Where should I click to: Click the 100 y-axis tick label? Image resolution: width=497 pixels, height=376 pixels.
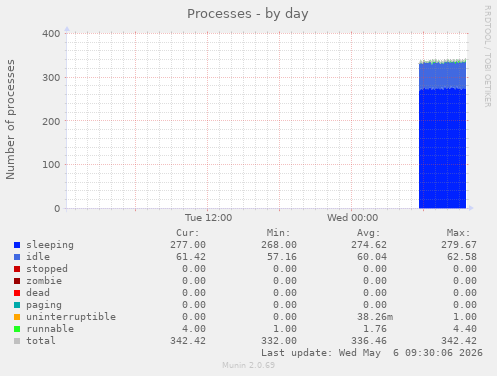(51, 165)
